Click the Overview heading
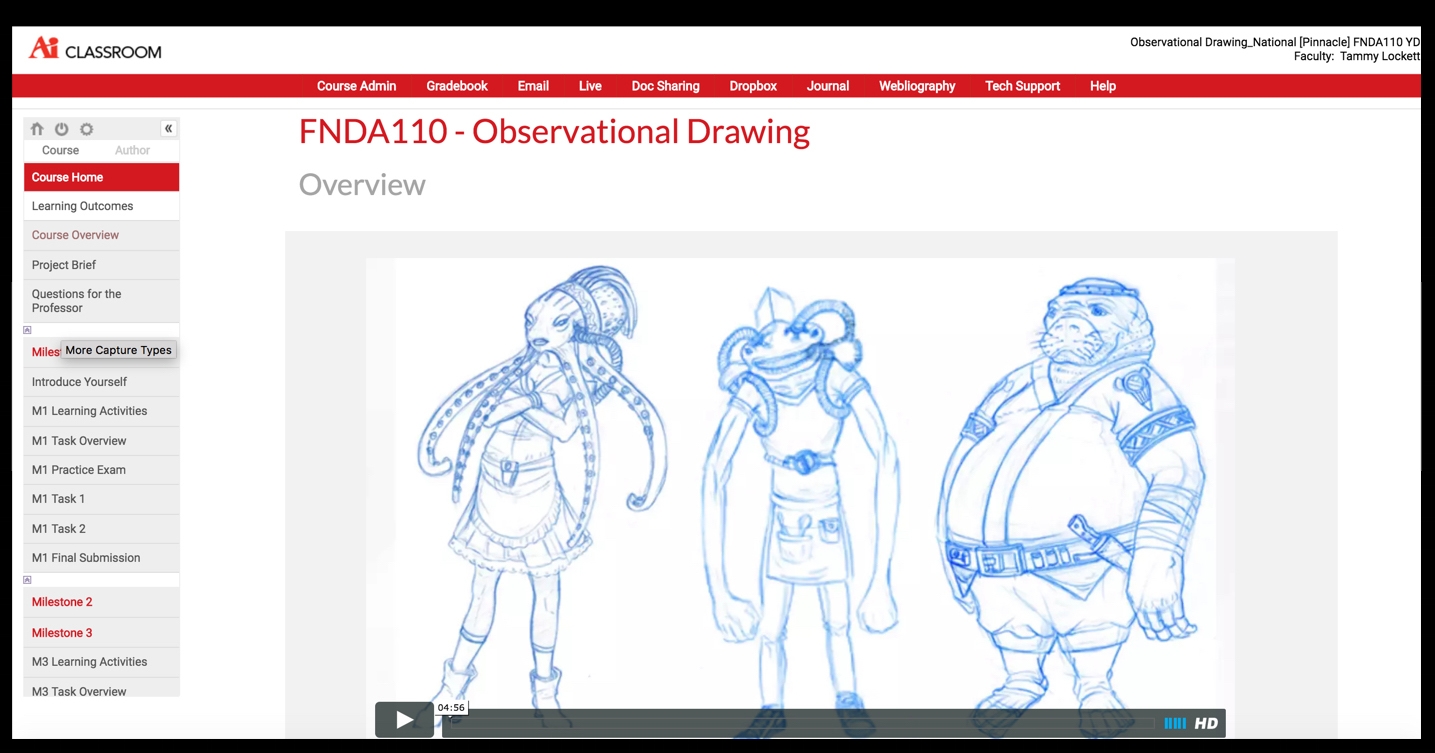 pos(362,185)
